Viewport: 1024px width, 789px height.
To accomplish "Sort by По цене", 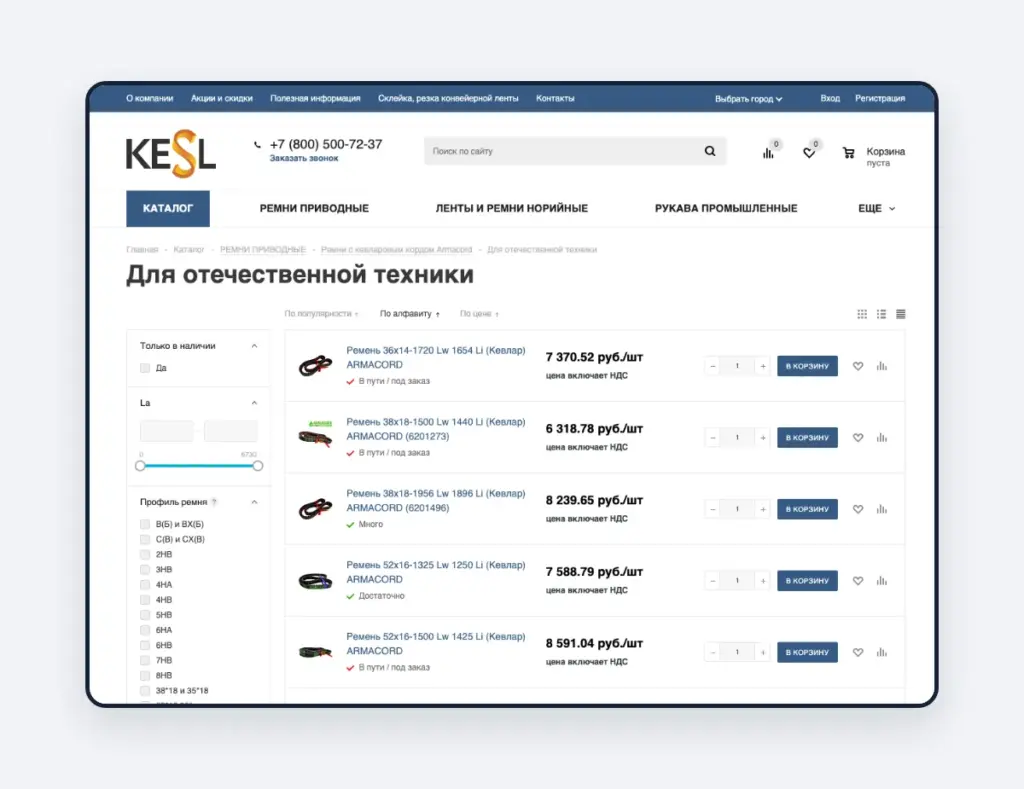I will pos(479,314).
